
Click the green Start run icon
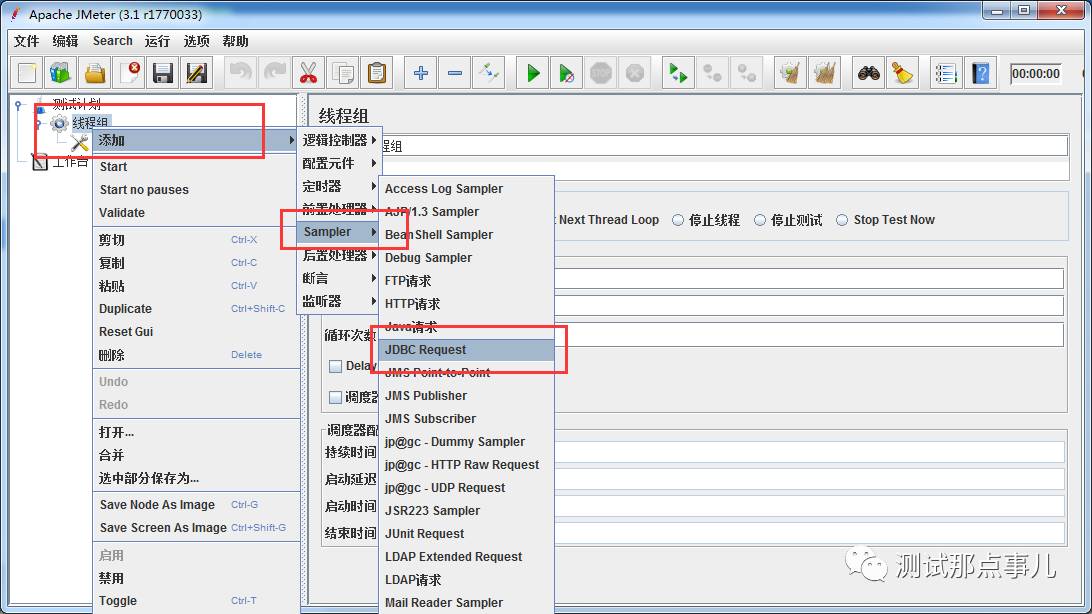point(533,73)
